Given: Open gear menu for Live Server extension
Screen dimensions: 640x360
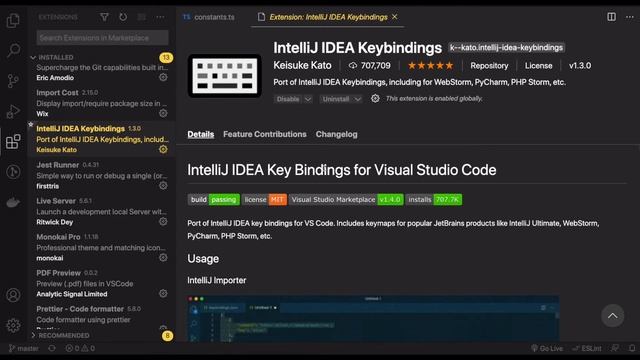Looking at the screenshot, I should click(163, 221).
